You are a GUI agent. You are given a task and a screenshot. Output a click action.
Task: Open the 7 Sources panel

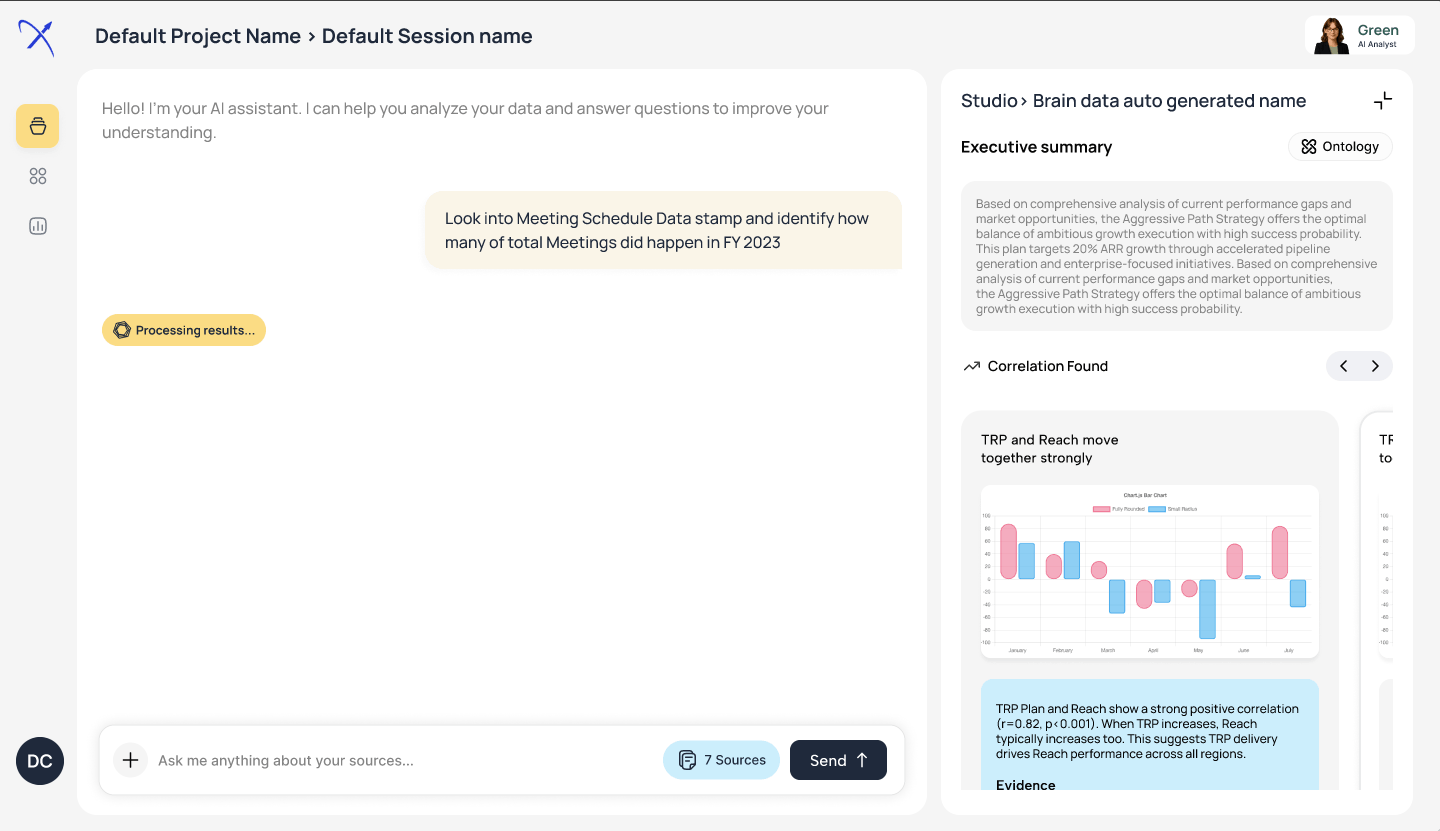(721, 760)
